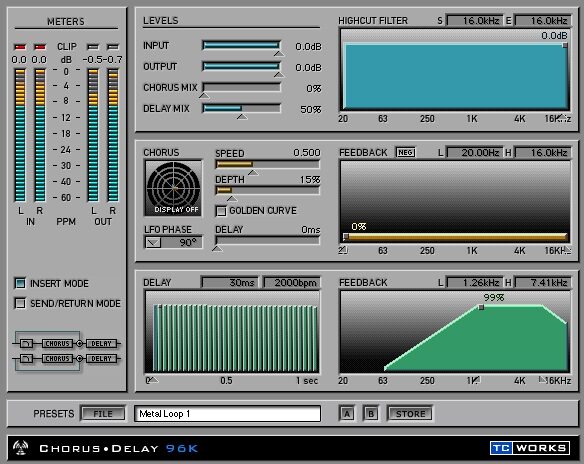Adjust the OUTPUT level slider
The height and width of the screenshot is (464, 584).
pos(242,66)
